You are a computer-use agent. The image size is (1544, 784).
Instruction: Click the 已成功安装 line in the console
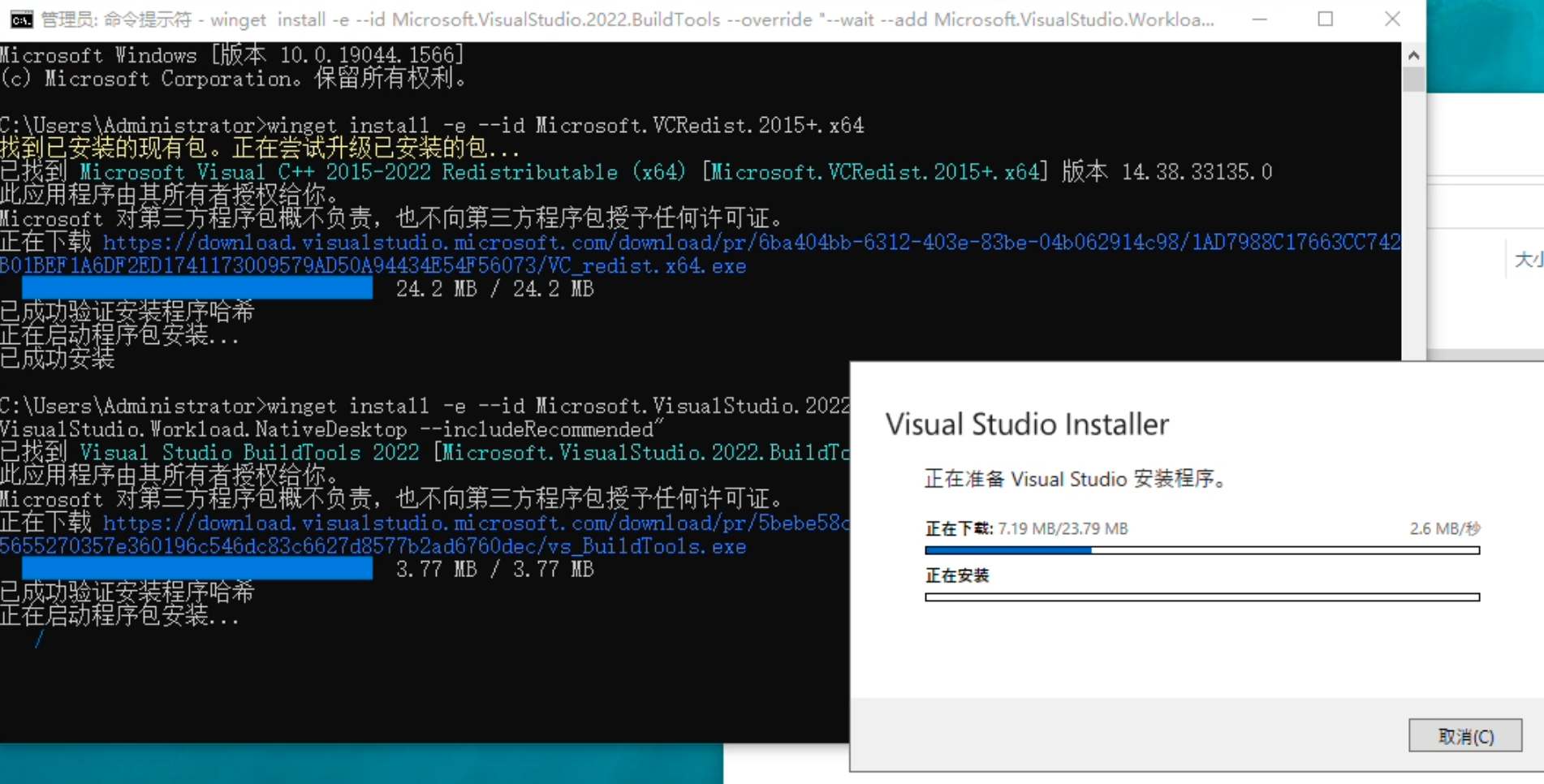point(58,358)
